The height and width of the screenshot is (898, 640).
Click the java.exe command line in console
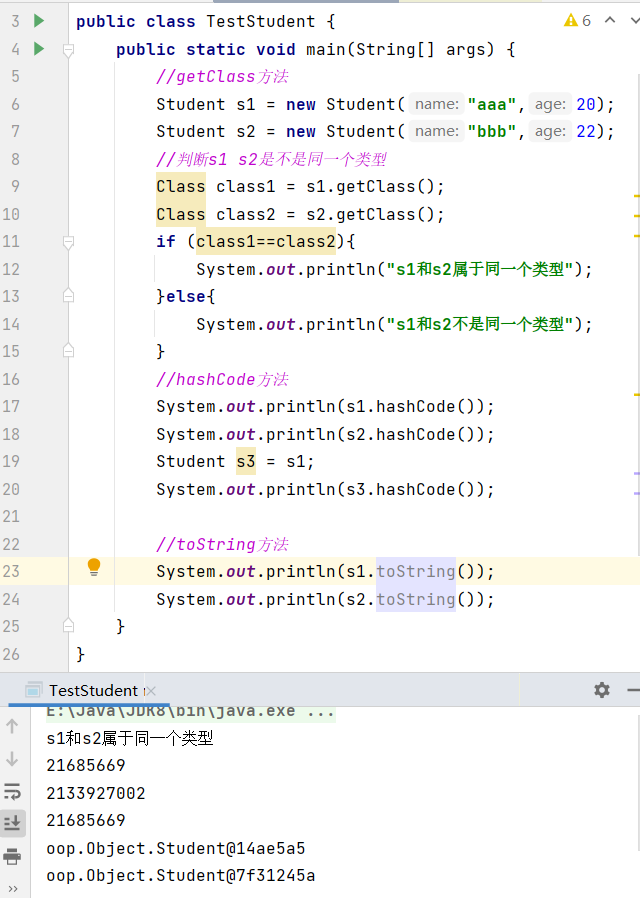(191, 712)
